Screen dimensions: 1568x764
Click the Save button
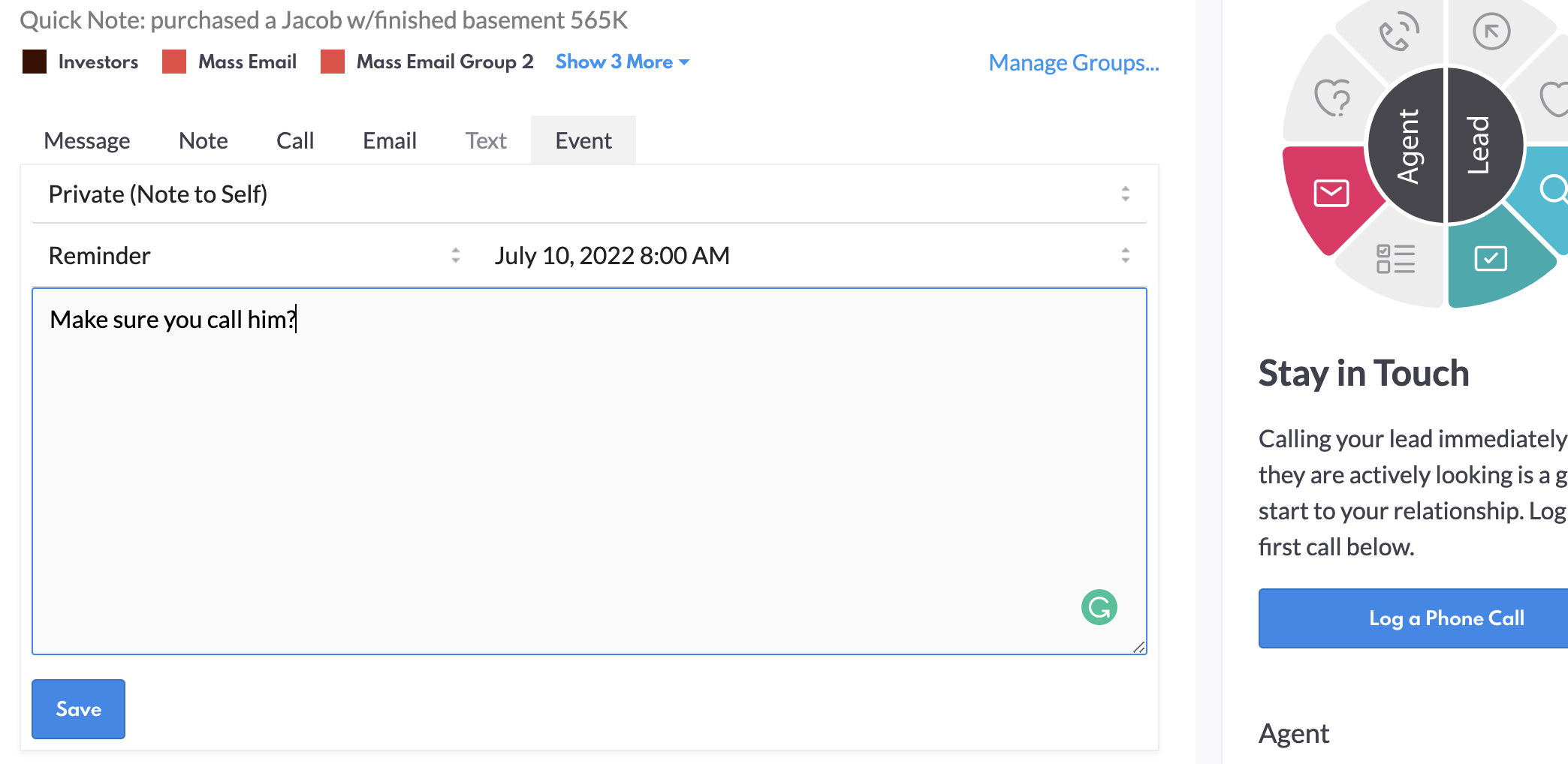(x=78, y=709)
